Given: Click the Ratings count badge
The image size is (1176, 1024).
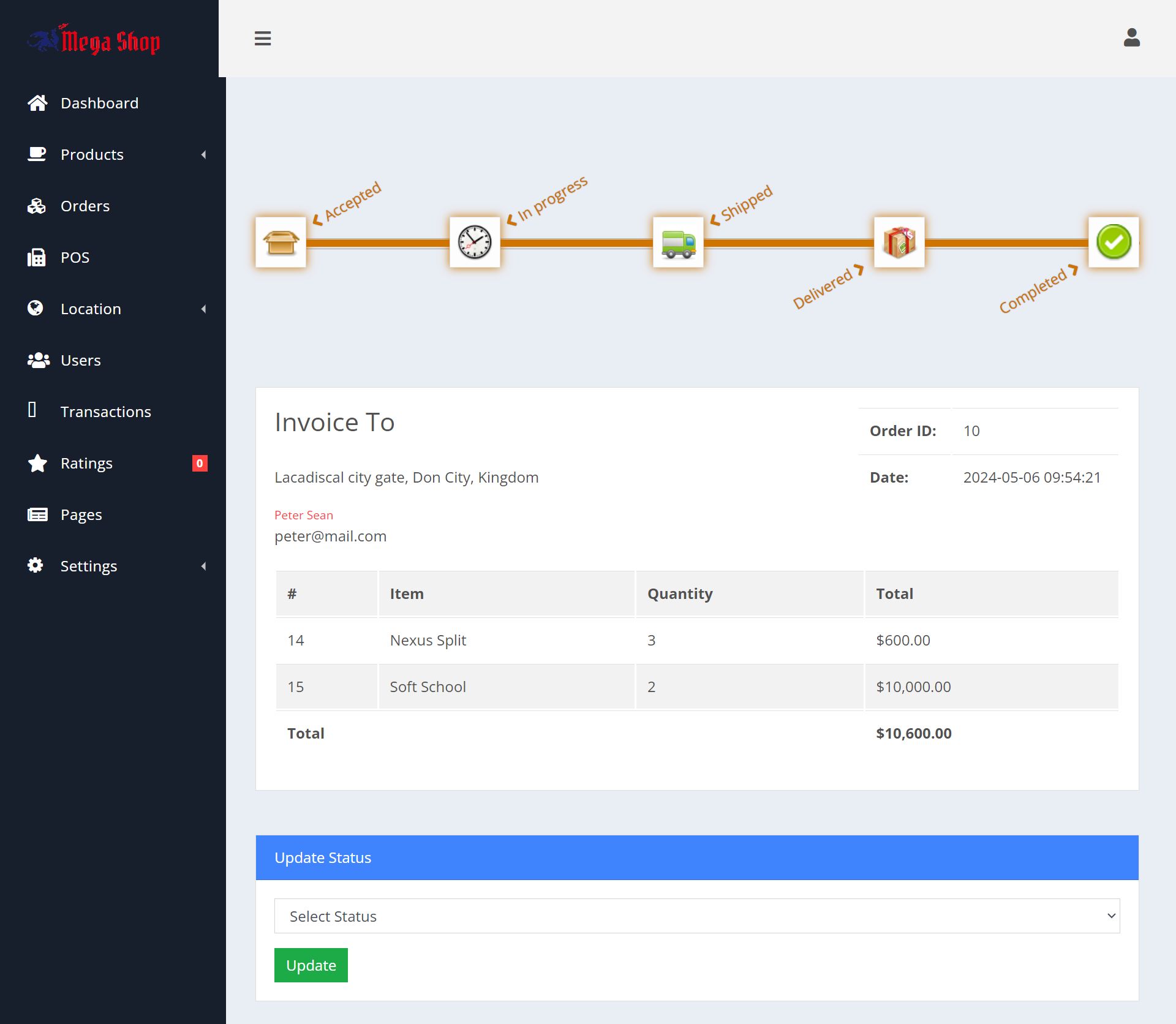Looking at the screenshot, I should pyautogui.click(x=200, y=464).
